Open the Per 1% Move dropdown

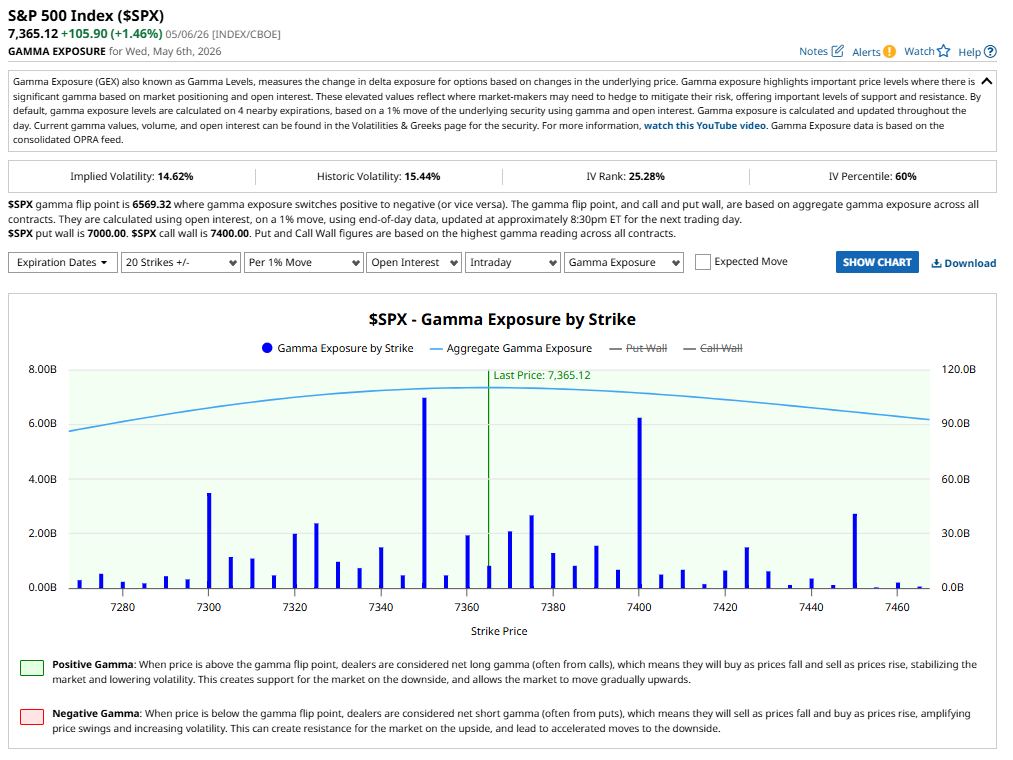[x=304, y=262]
